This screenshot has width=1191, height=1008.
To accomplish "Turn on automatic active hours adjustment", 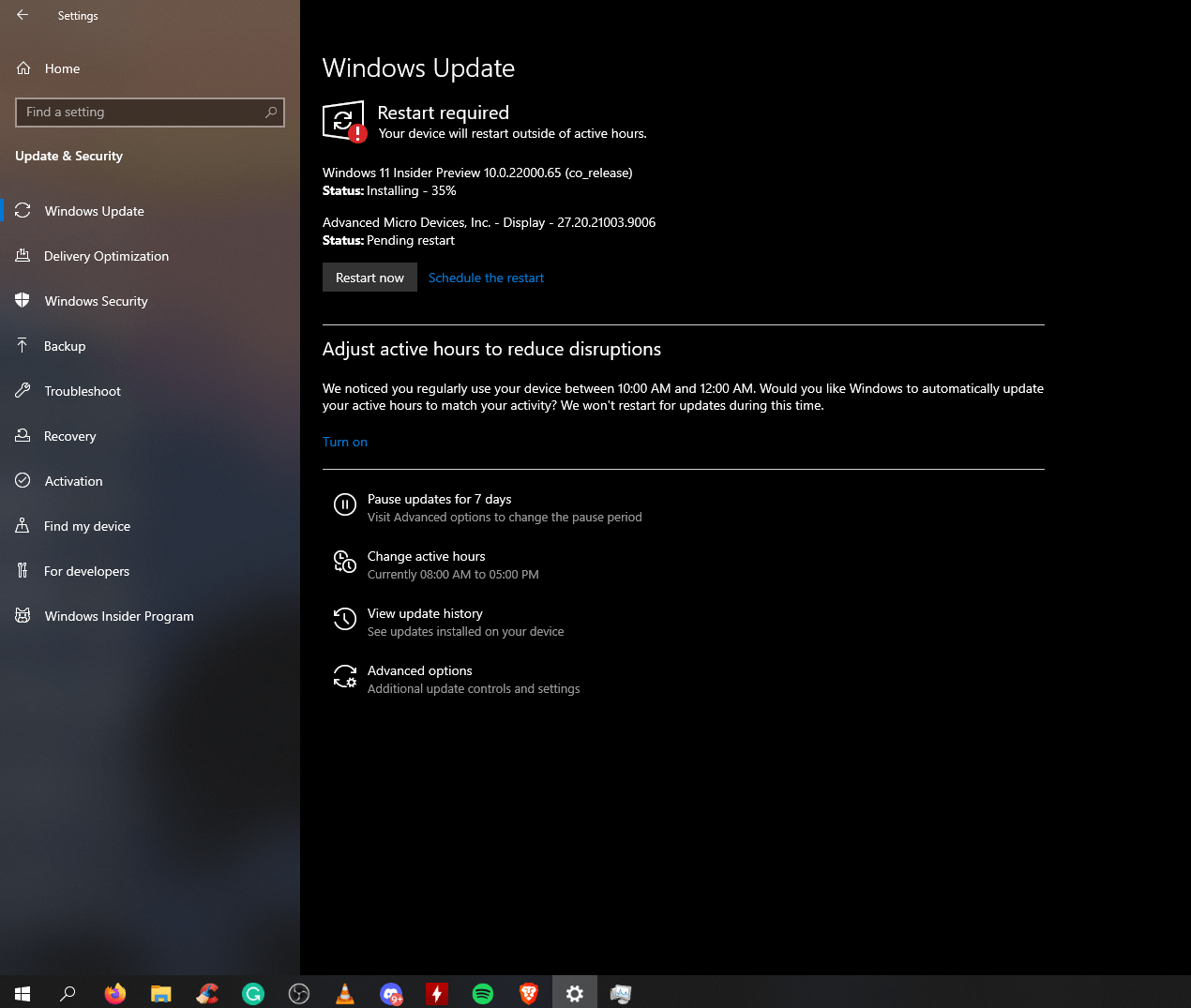I will point(344,442).
